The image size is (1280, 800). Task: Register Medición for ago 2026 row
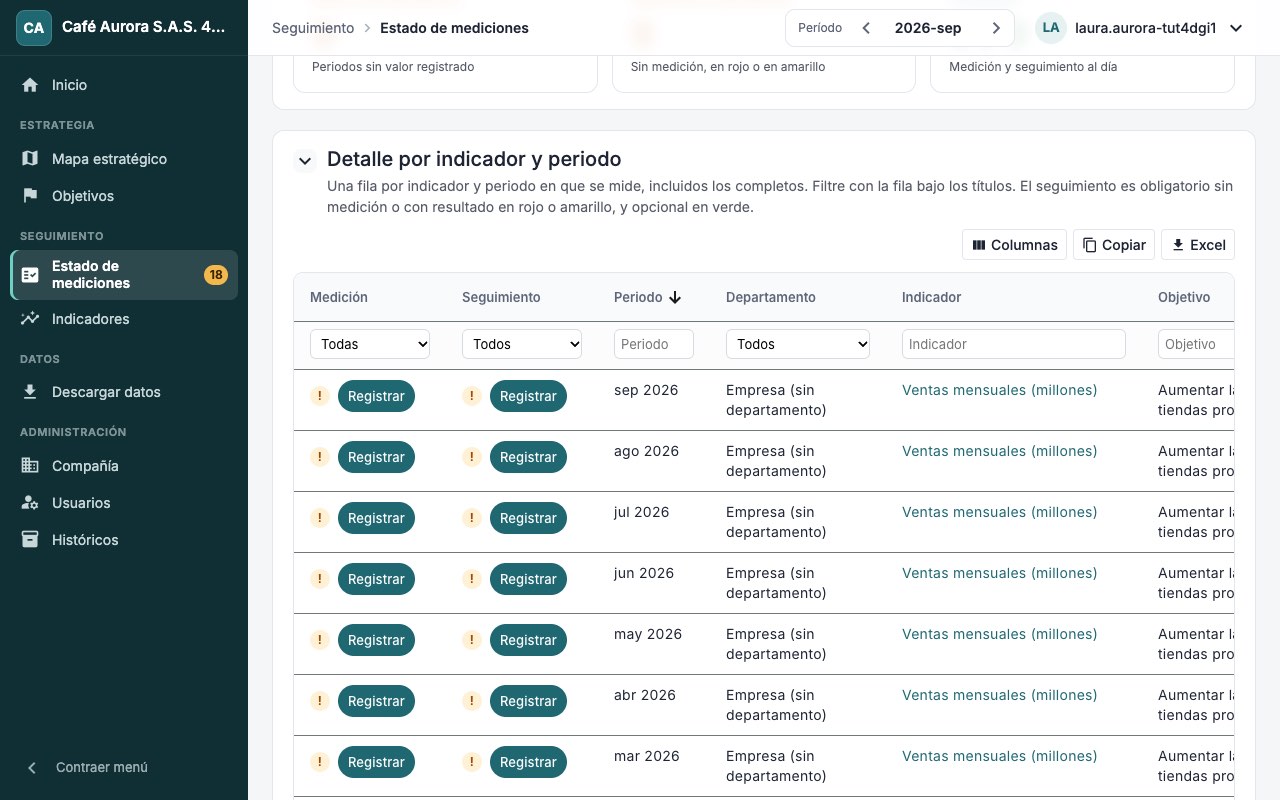pyautogui.click(x=376, y=457)
